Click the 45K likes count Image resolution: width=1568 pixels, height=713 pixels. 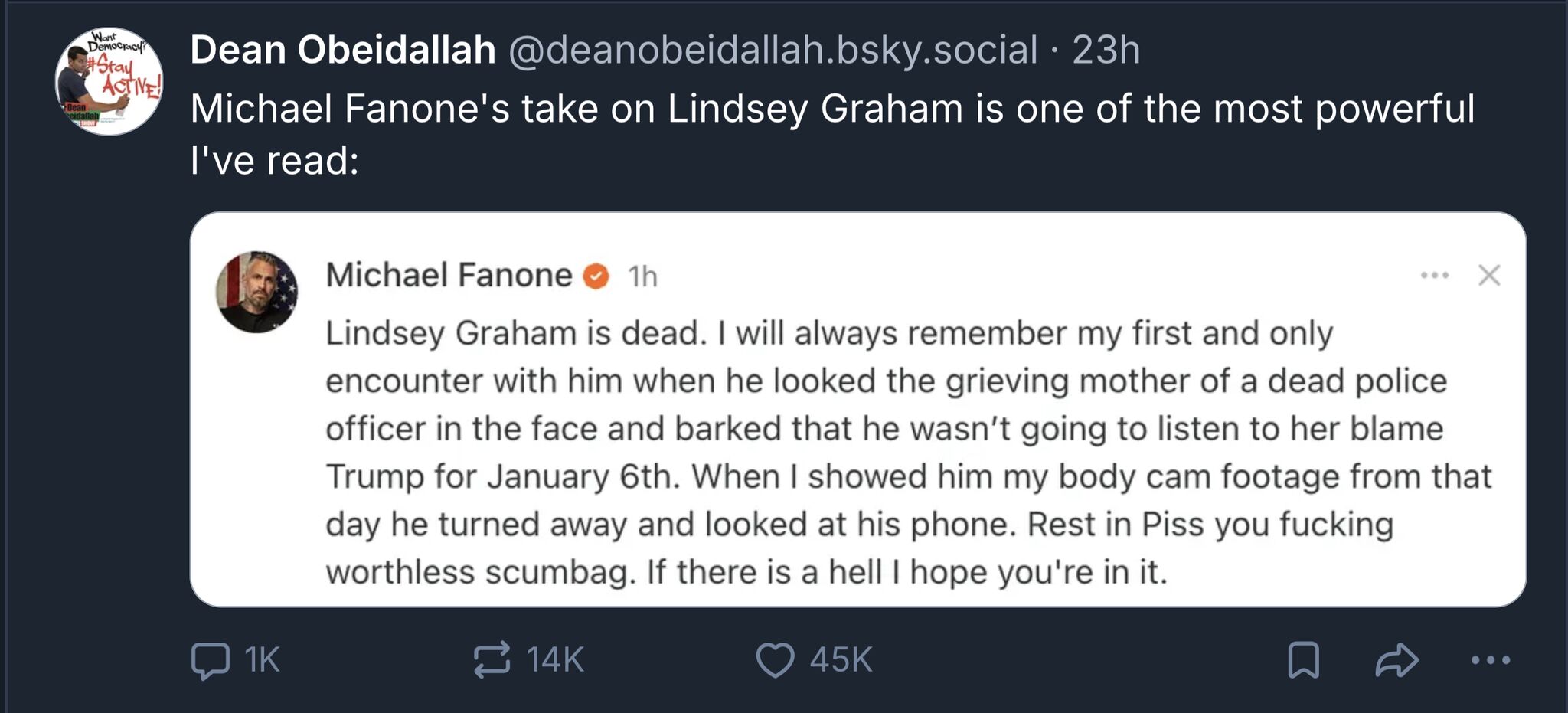pyautogui.click(x=841, y=660)
